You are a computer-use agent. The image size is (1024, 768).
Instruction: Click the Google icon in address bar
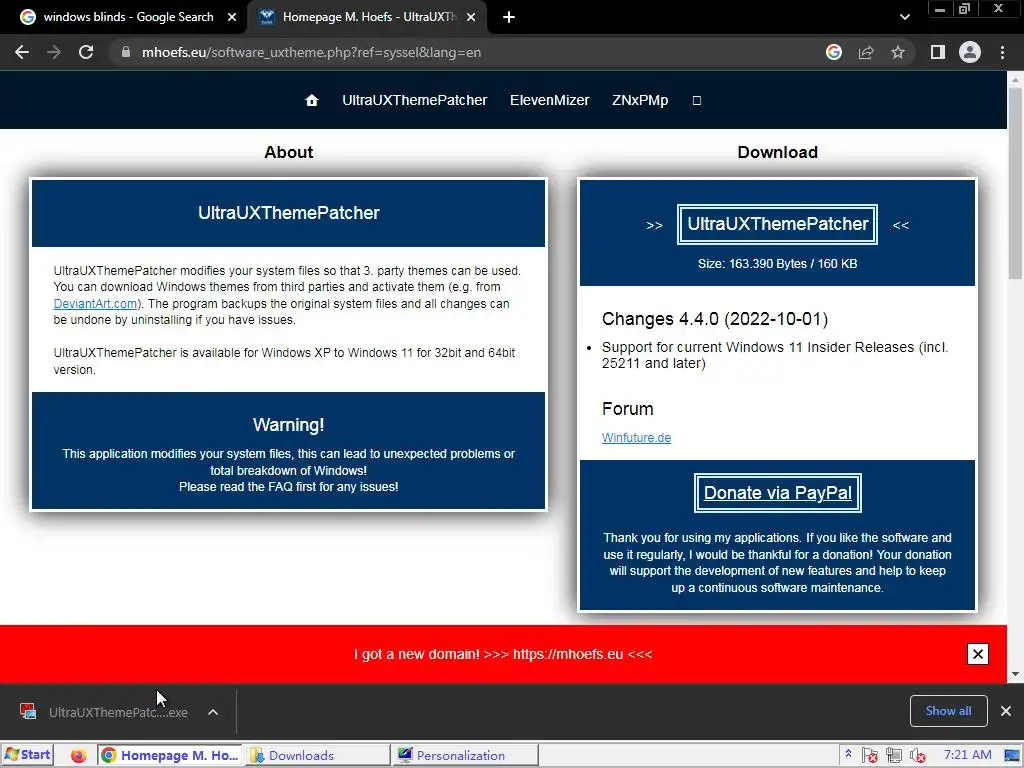(834, 52)
